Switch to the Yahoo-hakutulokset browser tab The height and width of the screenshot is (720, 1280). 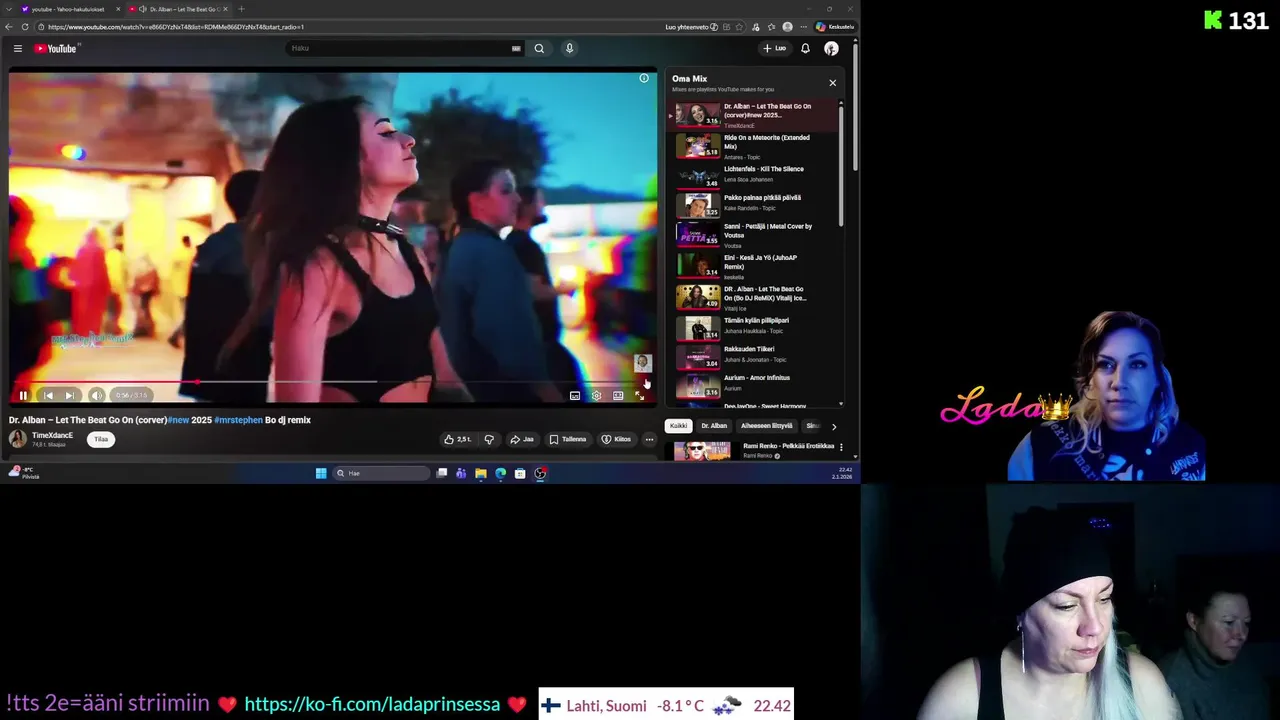pyautogui.click(x=68, y=9)
